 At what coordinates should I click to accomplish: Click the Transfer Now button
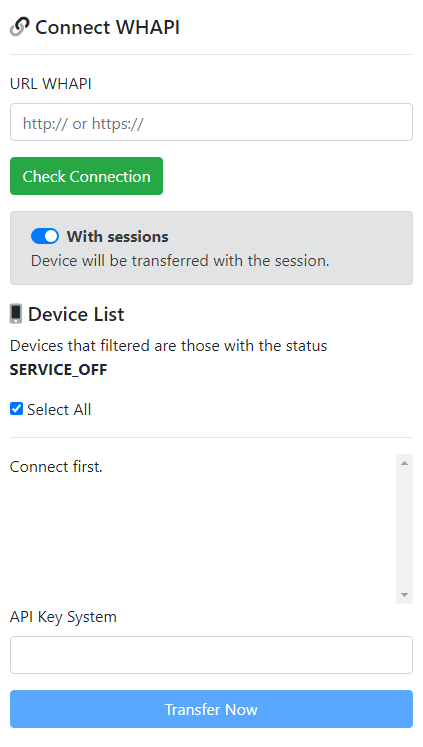pos(212,709)
